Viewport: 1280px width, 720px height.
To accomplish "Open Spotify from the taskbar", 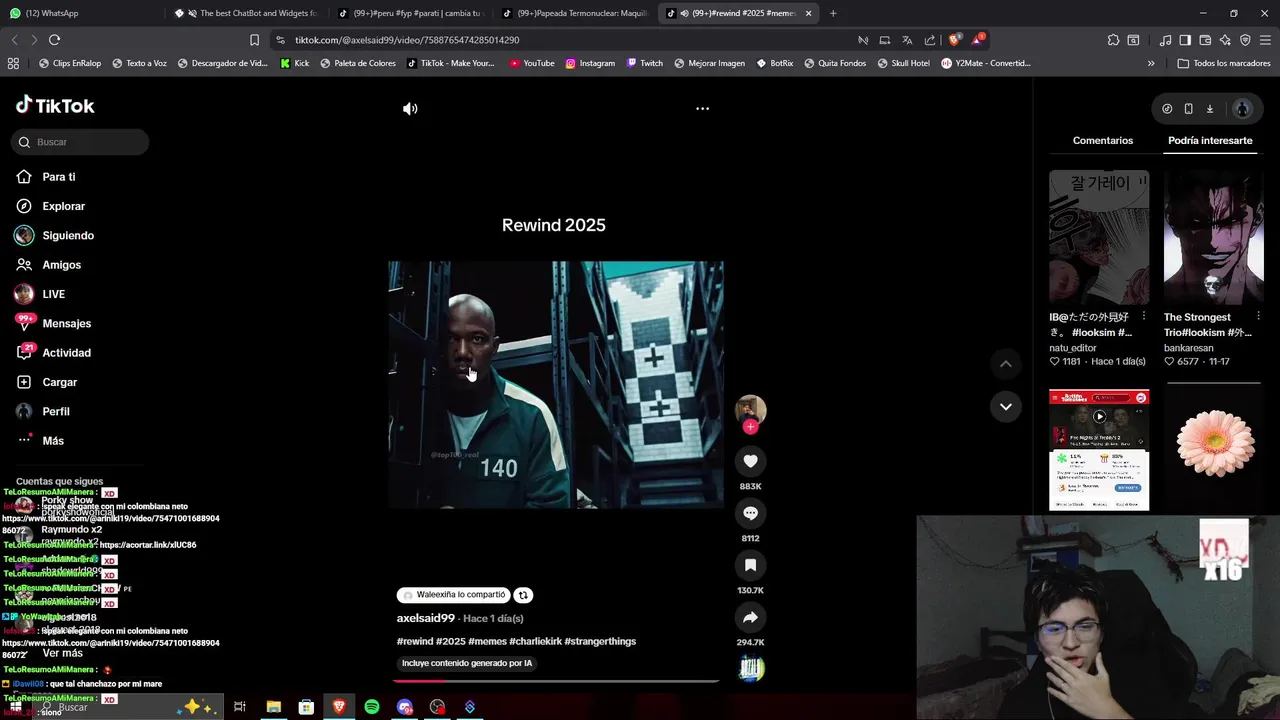I will 372,707.
